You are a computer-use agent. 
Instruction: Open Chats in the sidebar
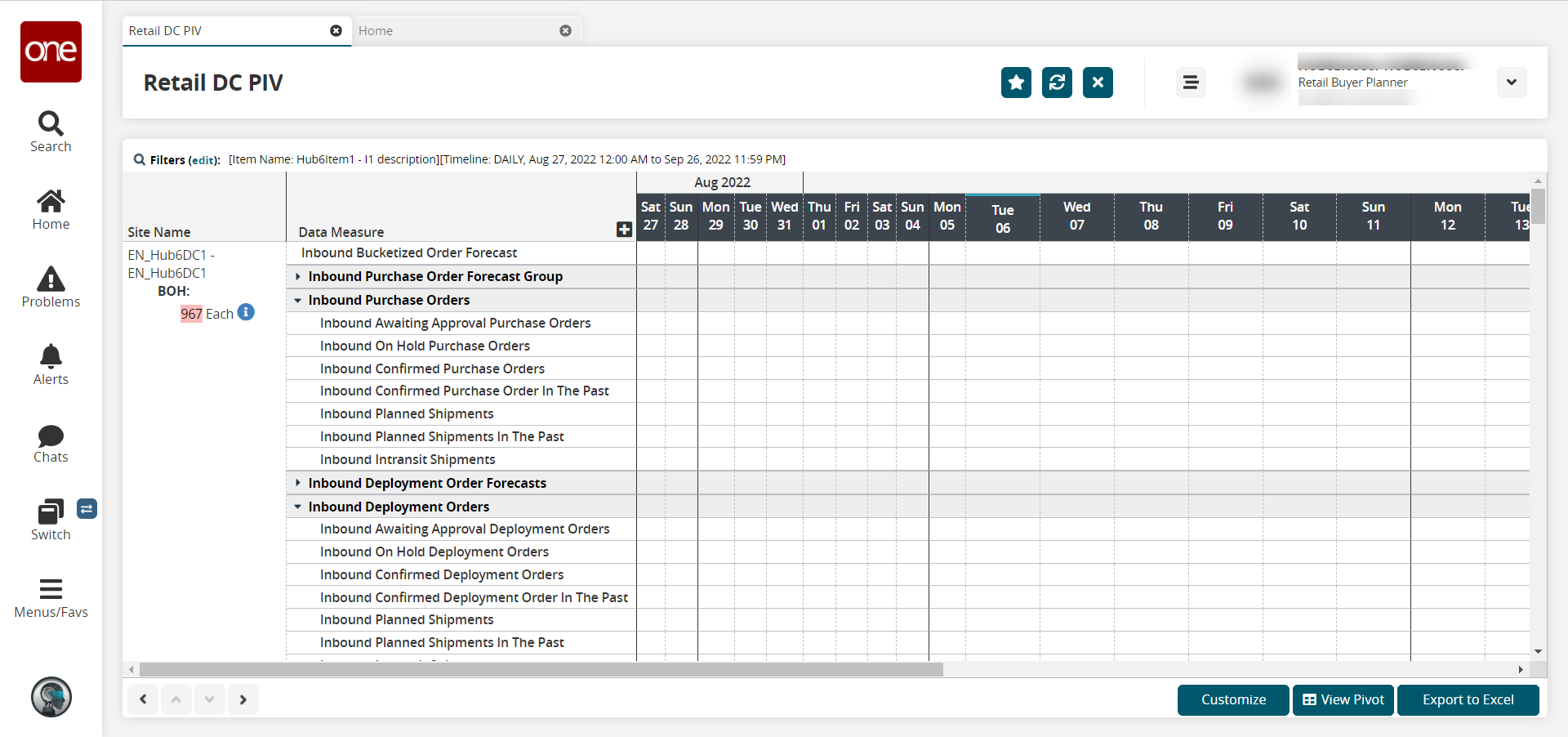51,443
